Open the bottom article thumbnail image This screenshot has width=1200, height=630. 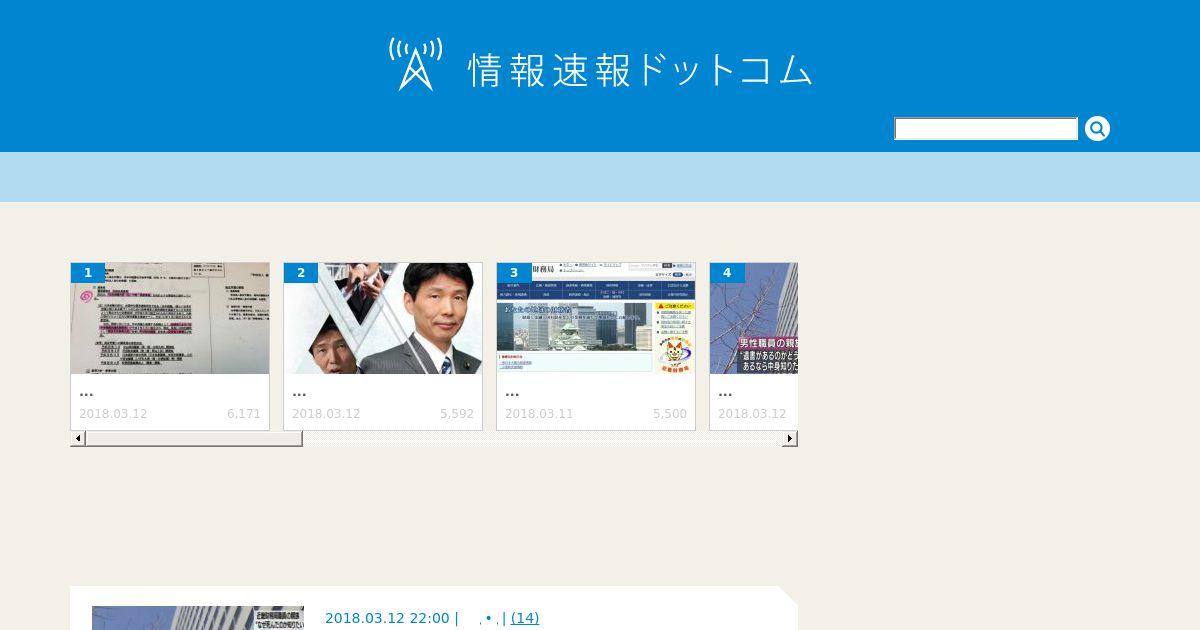pos(198,618)
